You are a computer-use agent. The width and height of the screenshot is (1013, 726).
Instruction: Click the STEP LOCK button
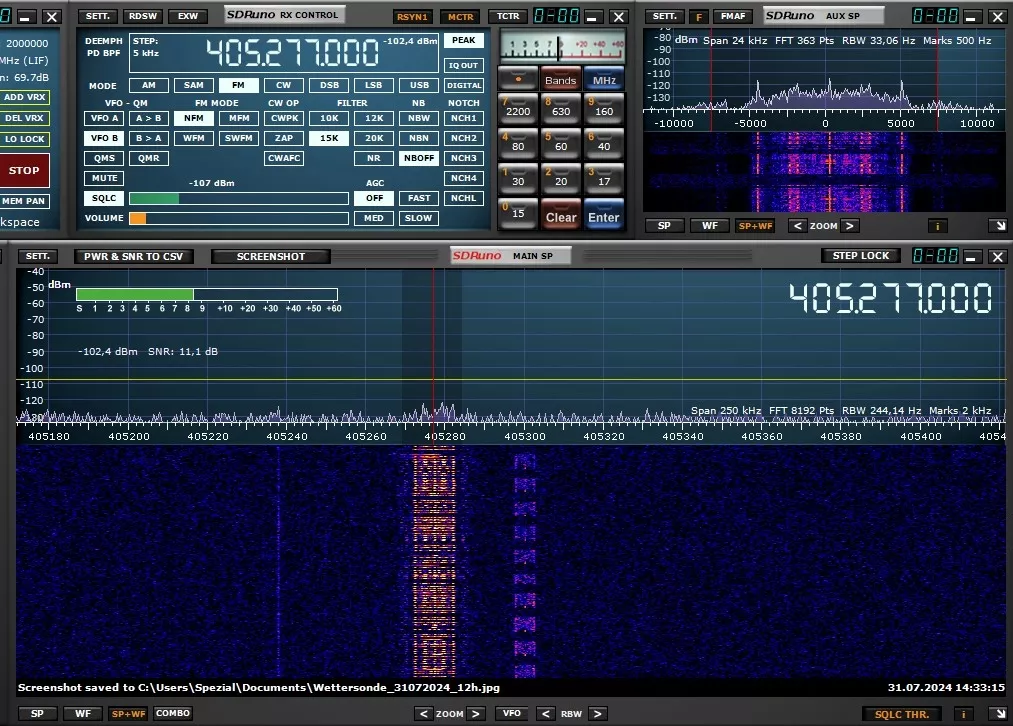click(x=861, y=256)
